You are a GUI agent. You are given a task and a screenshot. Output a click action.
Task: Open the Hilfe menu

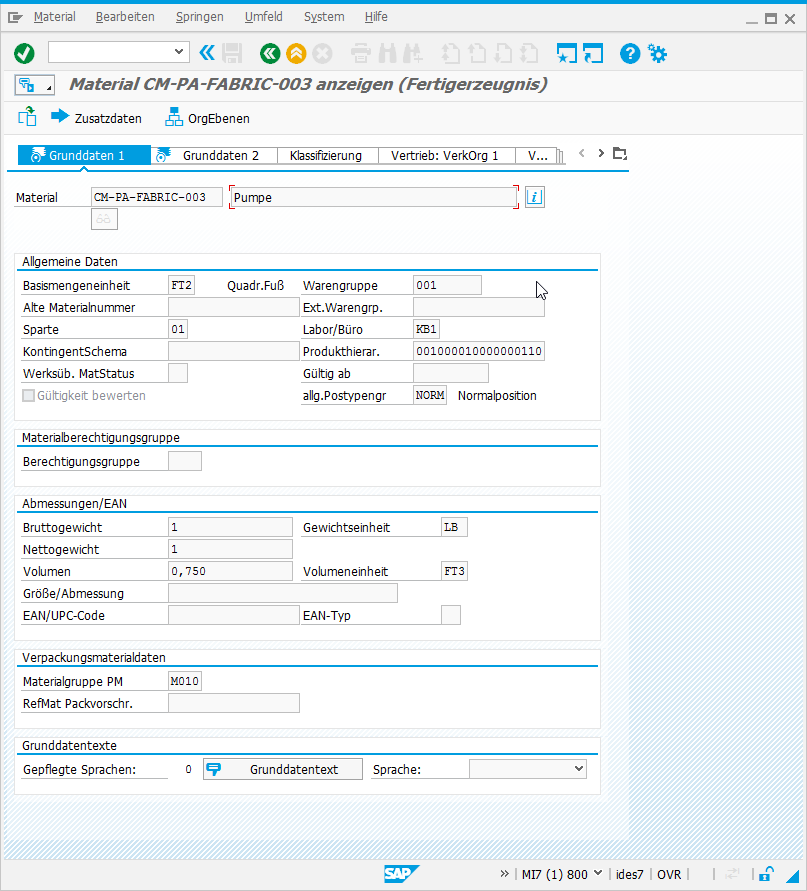tap(376, 17)
